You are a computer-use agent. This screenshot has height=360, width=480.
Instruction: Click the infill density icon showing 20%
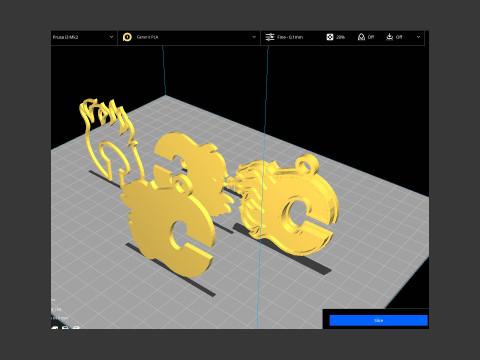[330, 37]
